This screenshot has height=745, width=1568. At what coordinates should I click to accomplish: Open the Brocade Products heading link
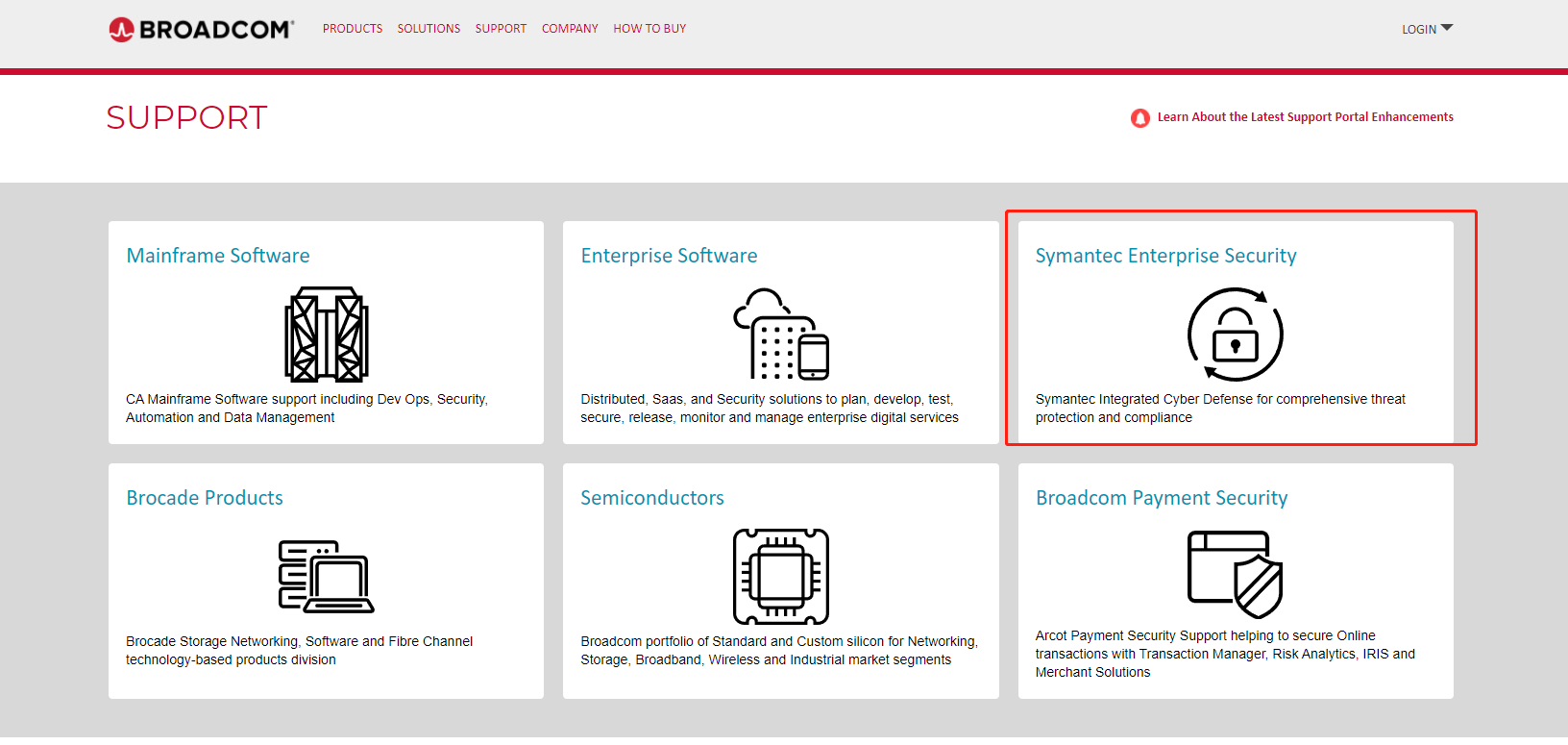(205, 498)
